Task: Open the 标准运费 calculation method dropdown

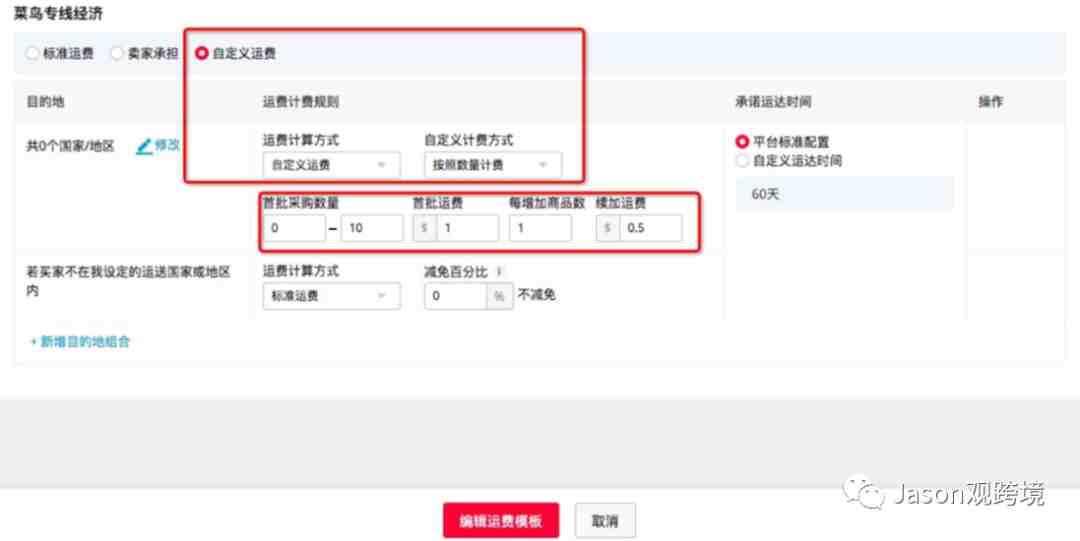Action: [x=331, y=296]
